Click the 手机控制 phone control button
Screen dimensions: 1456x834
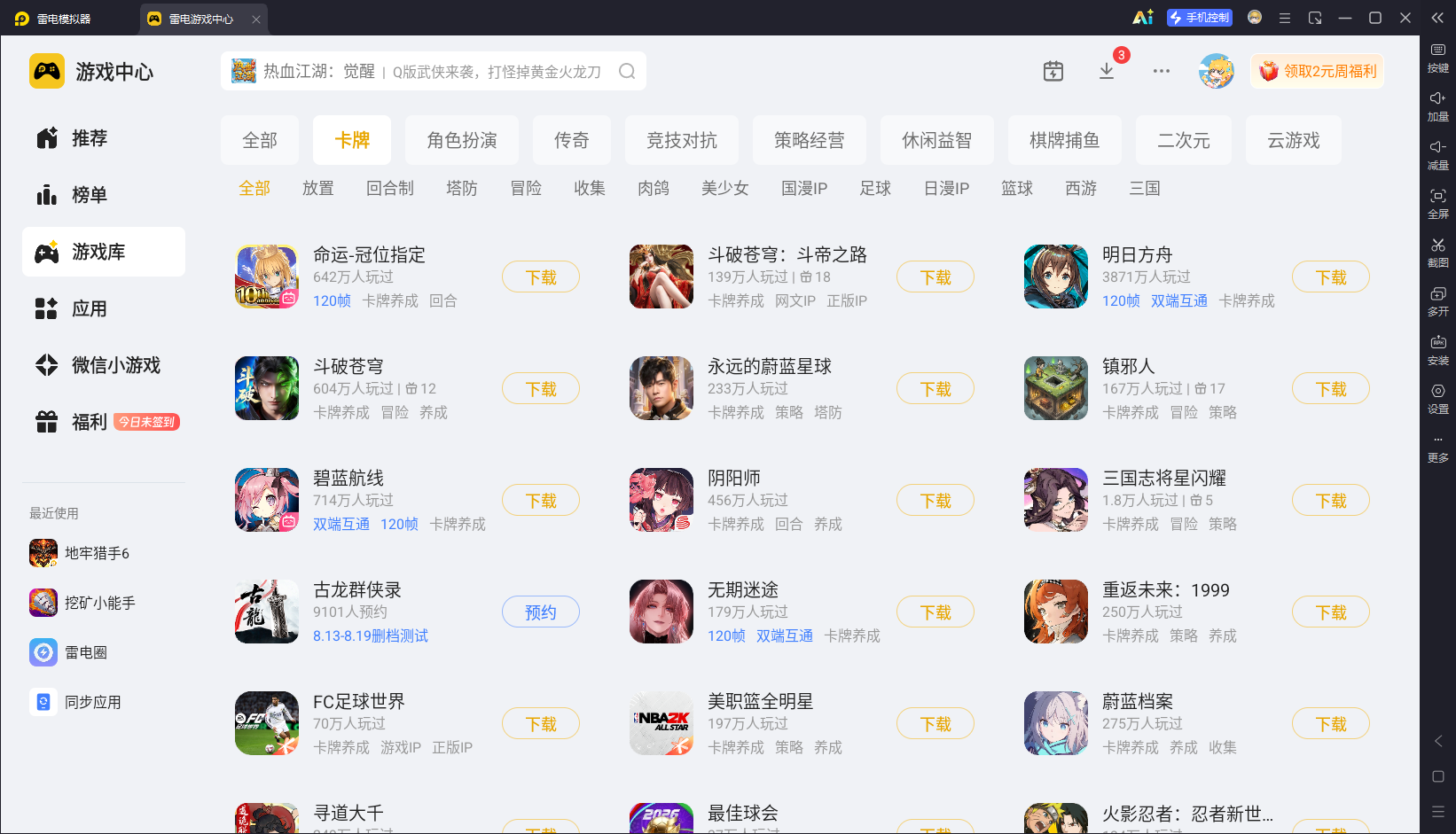[1200, 18]
